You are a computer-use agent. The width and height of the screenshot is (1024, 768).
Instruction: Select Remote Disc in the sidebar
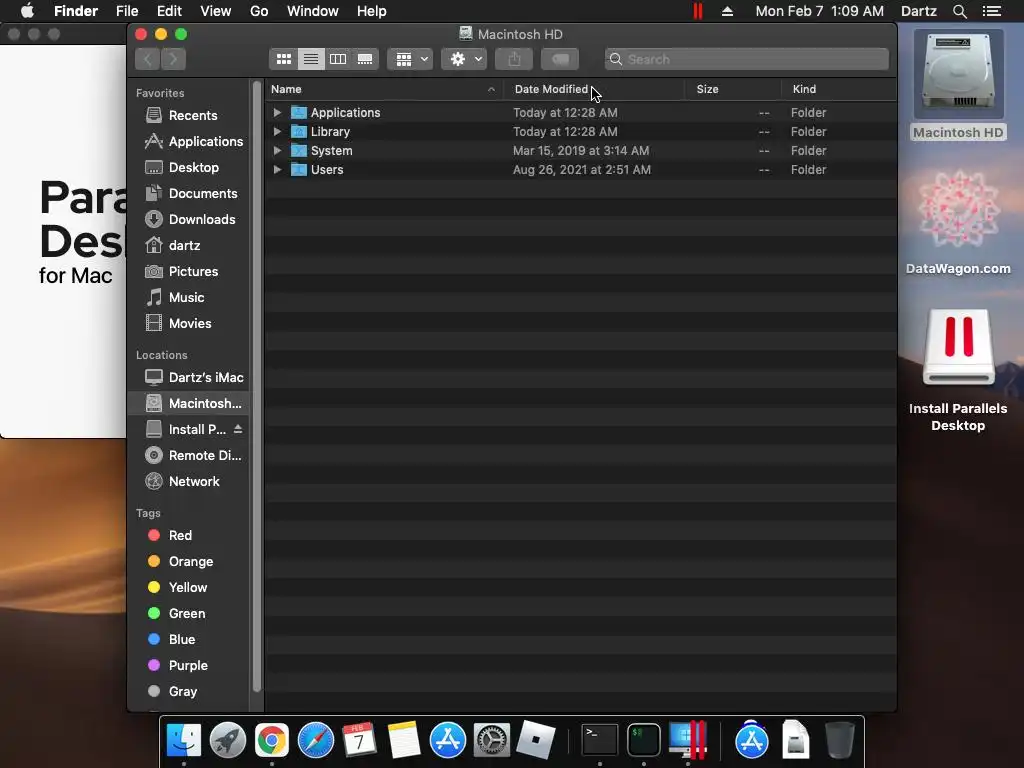pyautogui.click(x=189, y=455)
